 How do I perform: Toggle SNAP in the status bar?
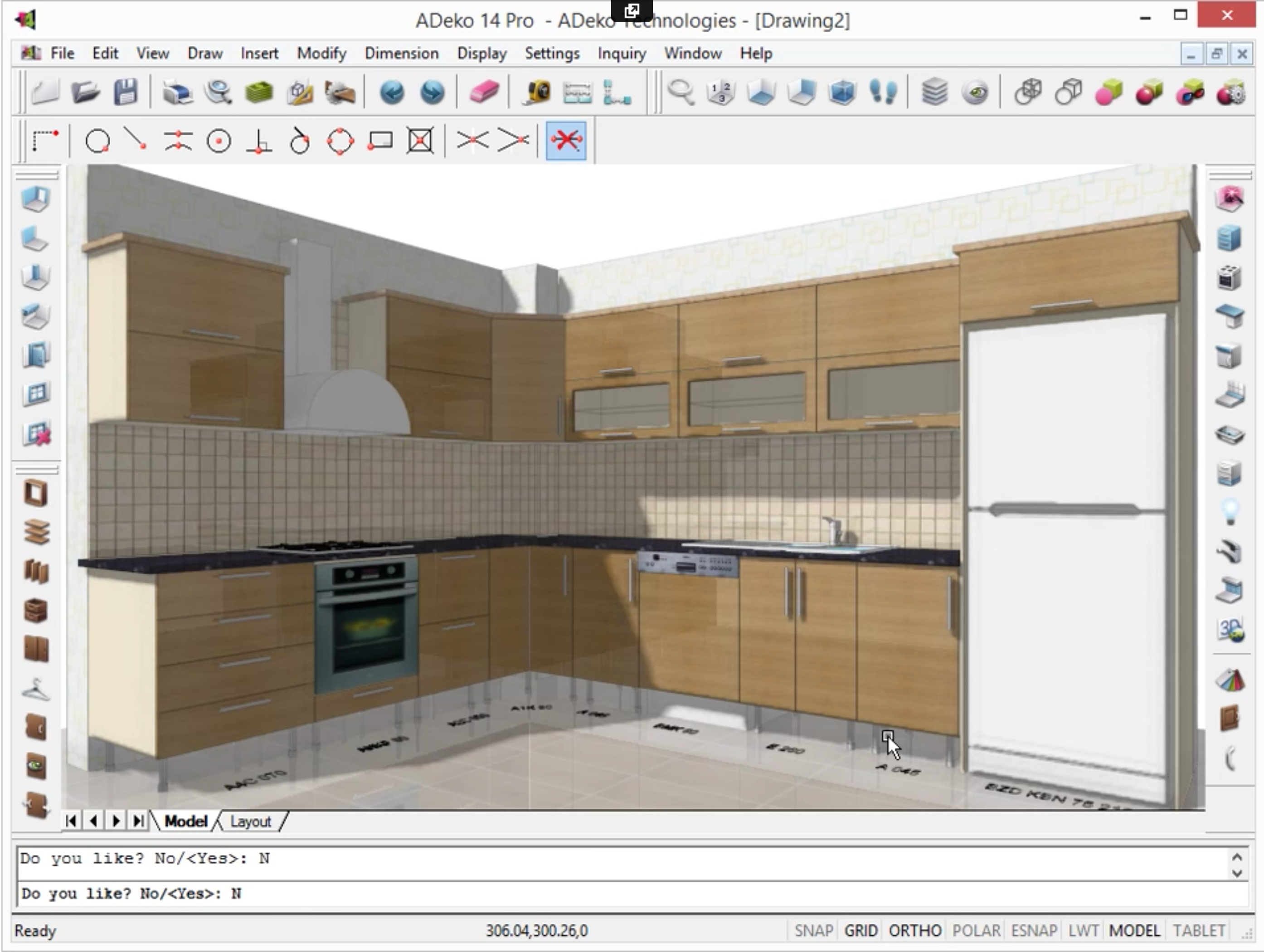tap(814, 930)
